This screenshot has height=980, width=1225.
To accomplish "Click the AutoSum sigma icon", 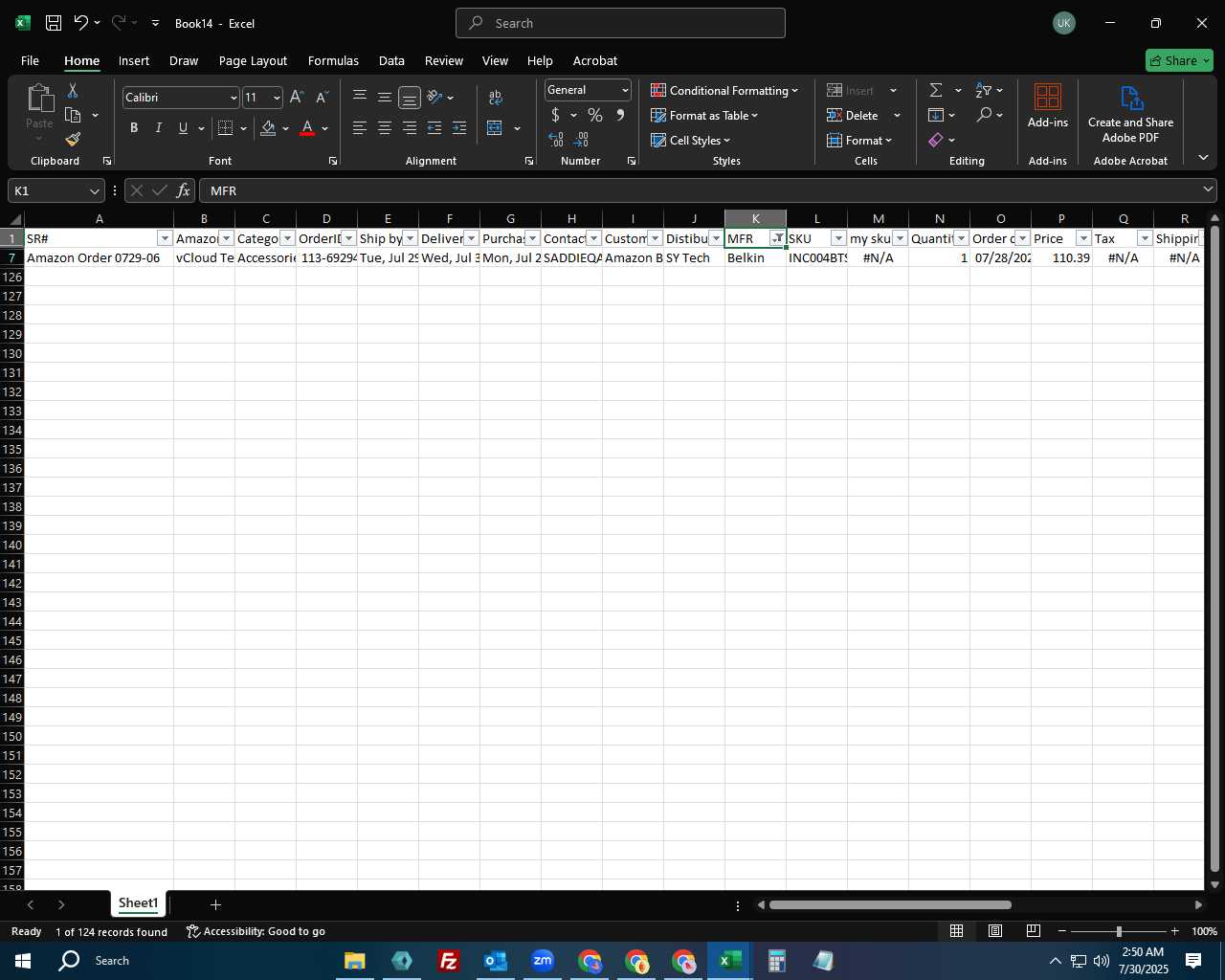I will click(x=936, y=90).
